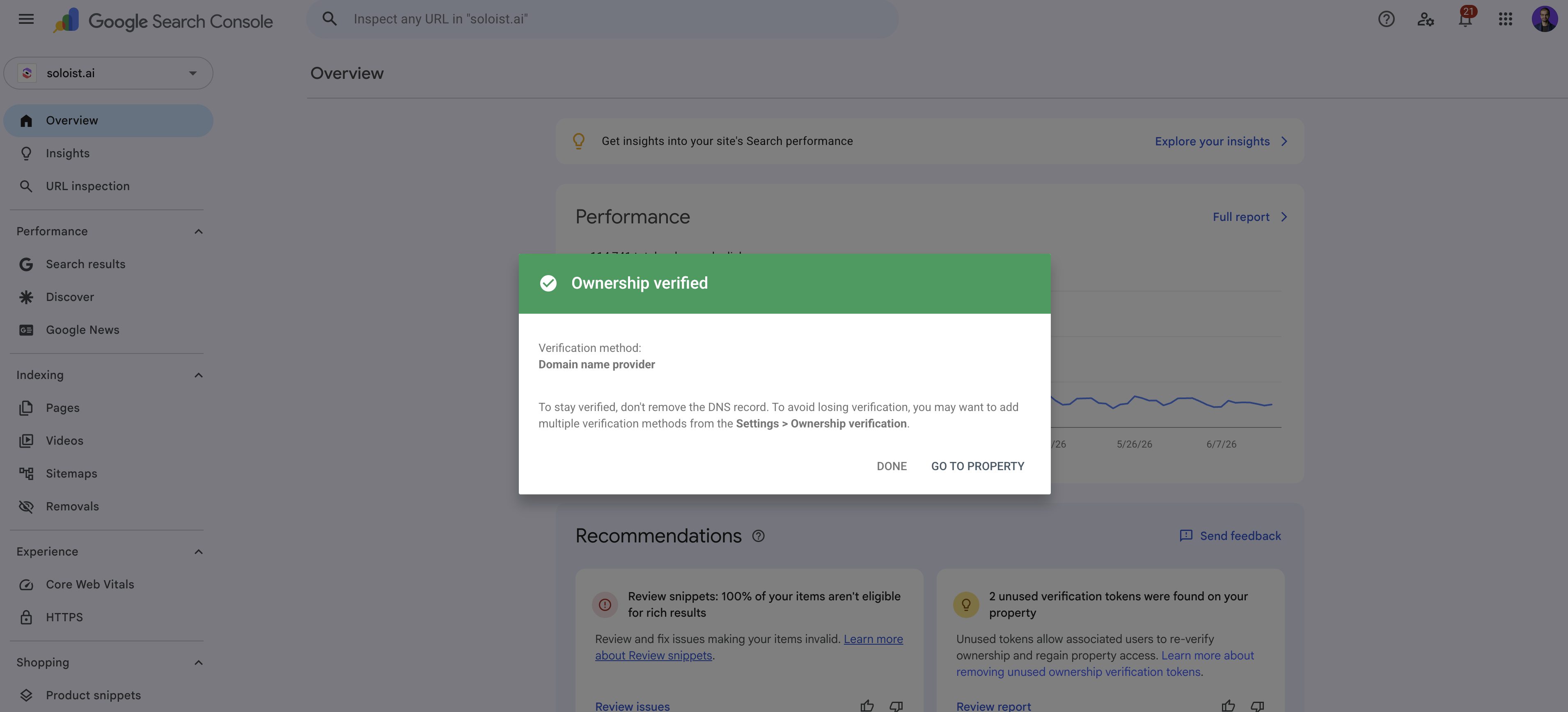This screenshot has height=712, width=1568.
Task: Open the hamburger main menu
Action: tap(26, 19)
